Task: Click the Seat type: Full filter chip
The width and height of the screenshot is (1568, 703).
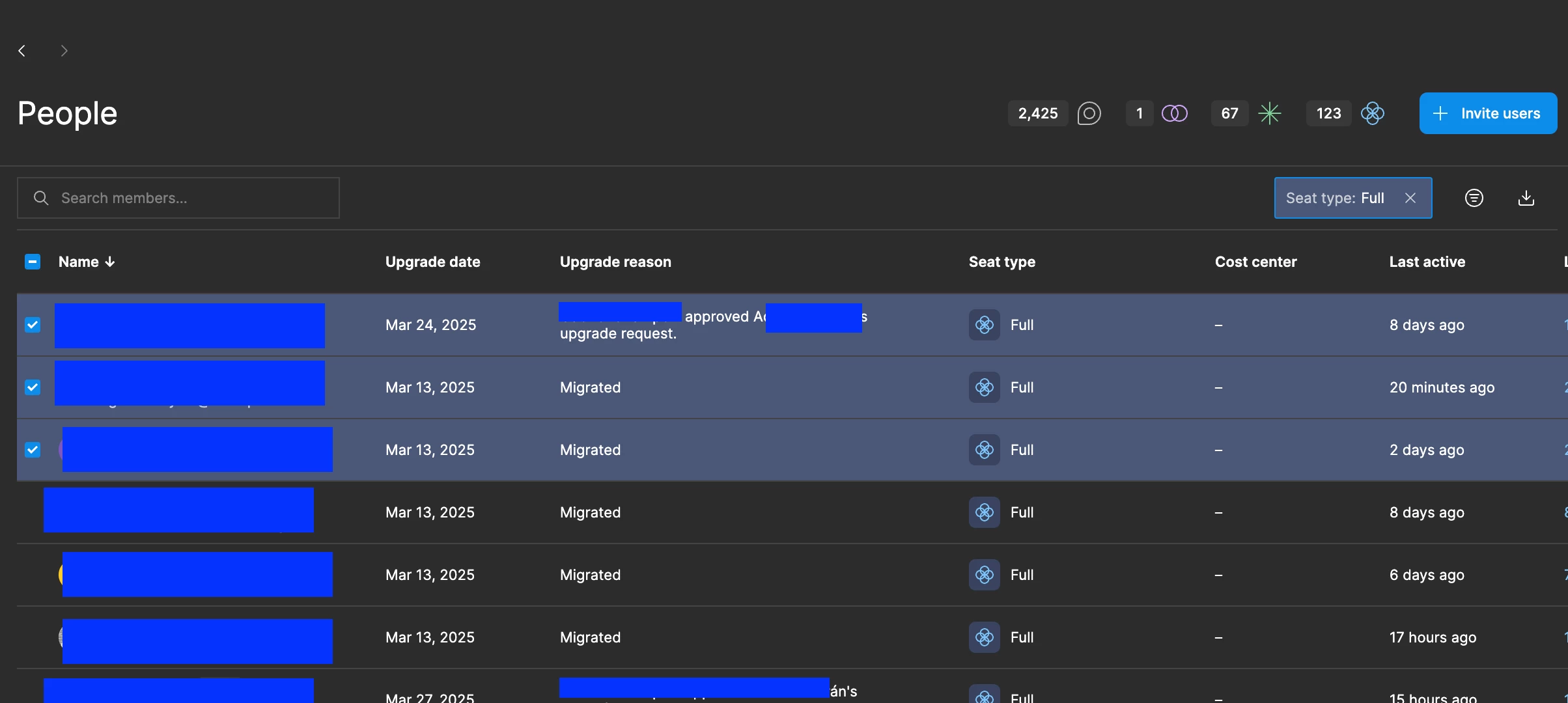Action: pyautogui.click(x=1352, y=198)
